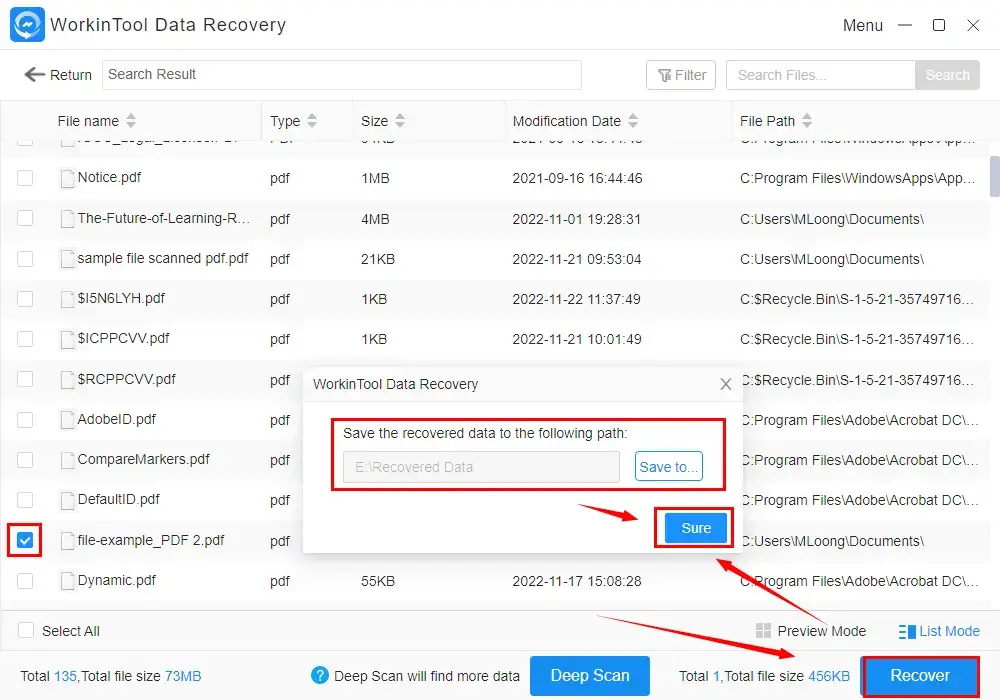Click the Search button
Image resolution: width=1000 pixels, height=700 pixels.
tap(947, 75)
